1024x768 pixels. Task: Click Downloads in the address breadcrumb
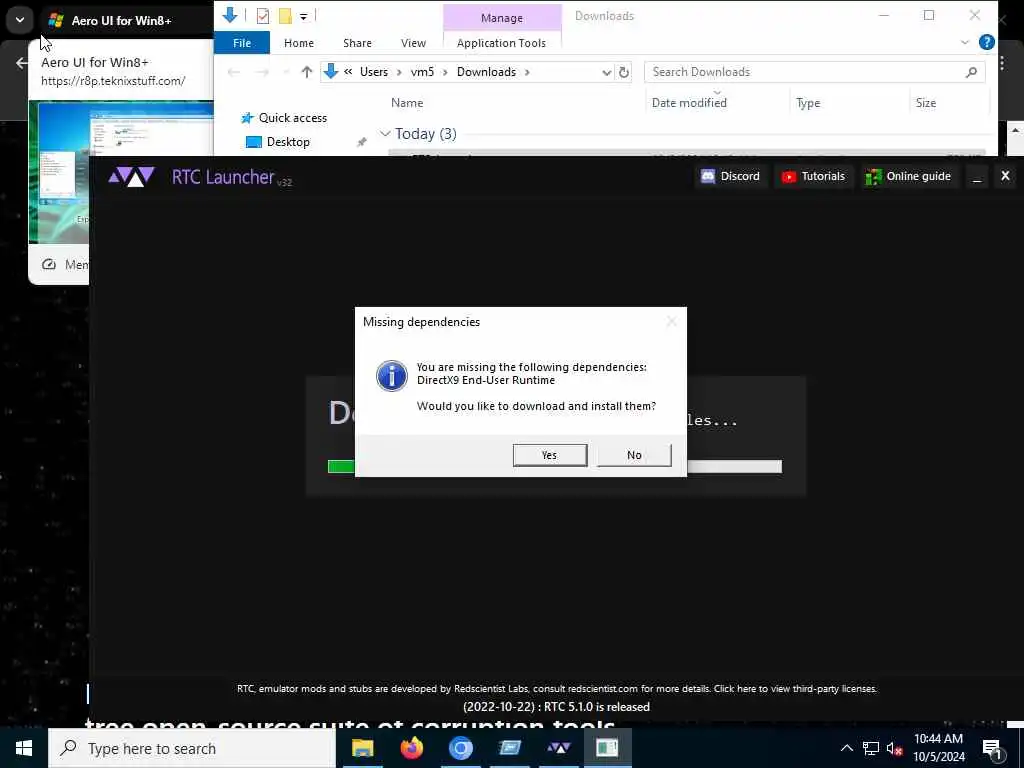point(487,72)
